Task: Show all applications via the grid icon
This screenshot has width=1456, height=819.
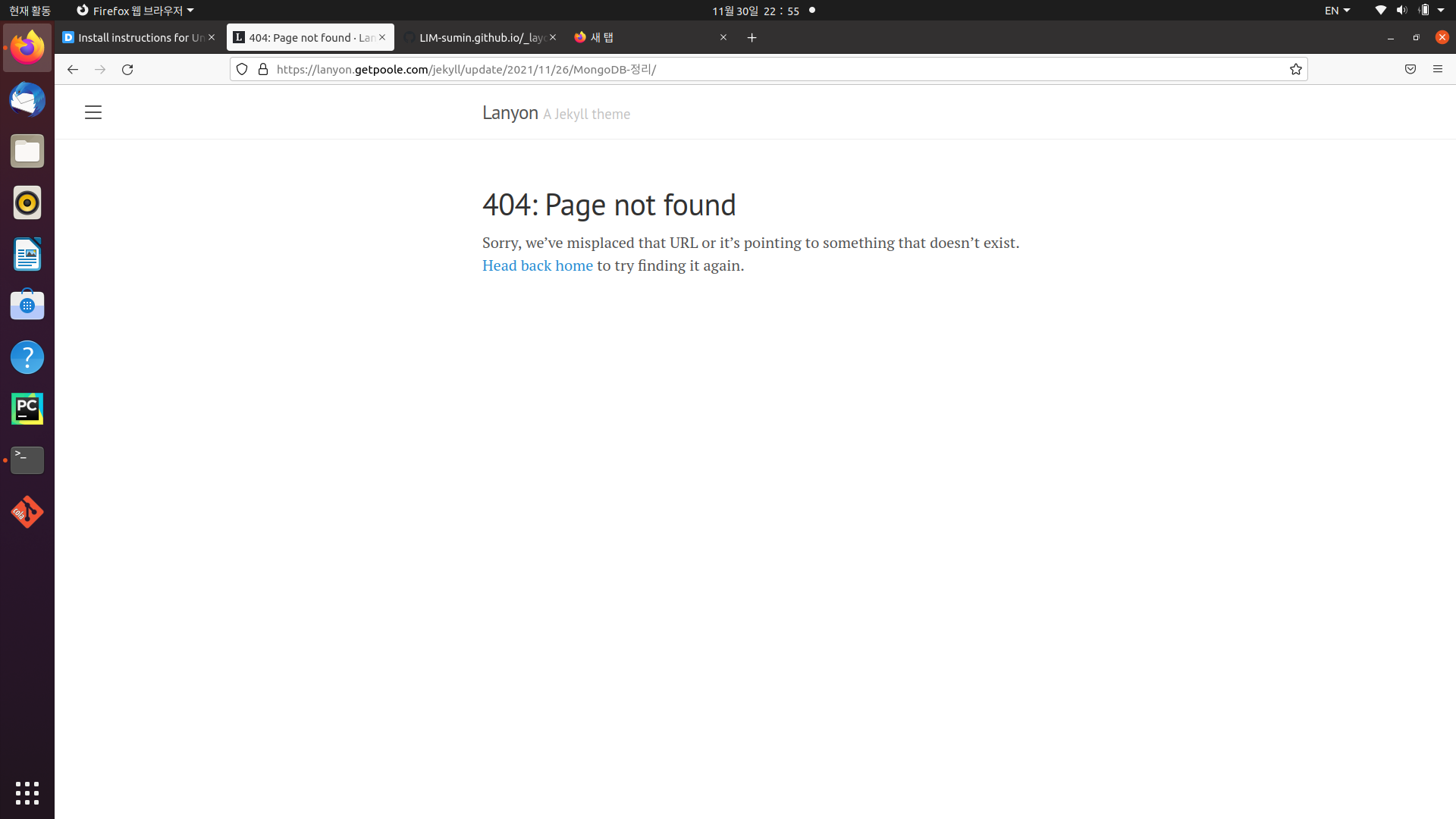Action: [x=27, y=793]
